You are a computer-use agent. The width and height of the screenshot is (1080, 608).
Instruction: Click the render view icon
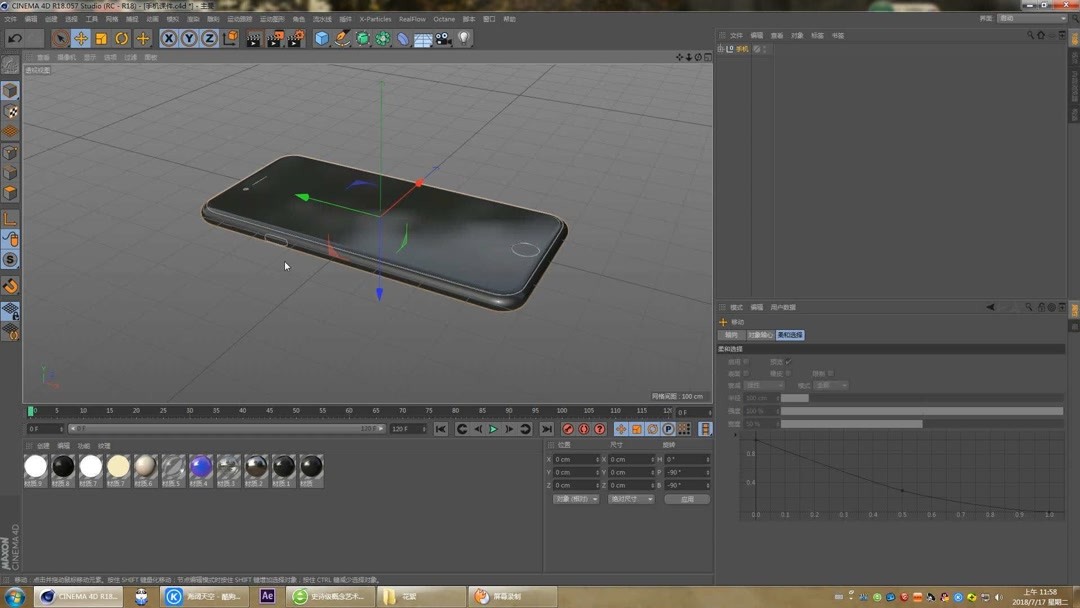[253, 38]
